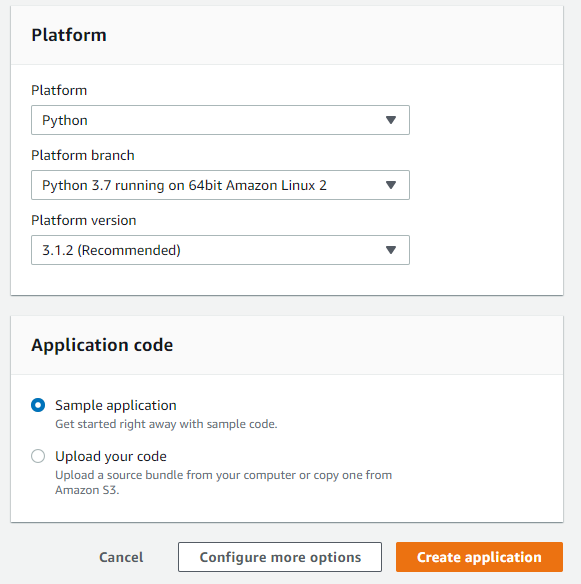
Task: Click the Application code section heading
Action: (x=102, y=345)
